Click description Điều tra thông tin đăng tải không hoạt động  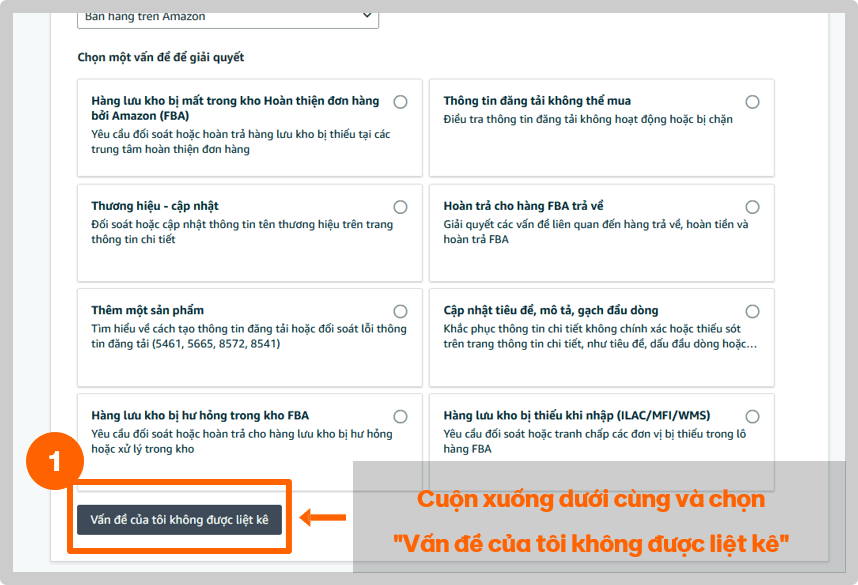point(588,119)
